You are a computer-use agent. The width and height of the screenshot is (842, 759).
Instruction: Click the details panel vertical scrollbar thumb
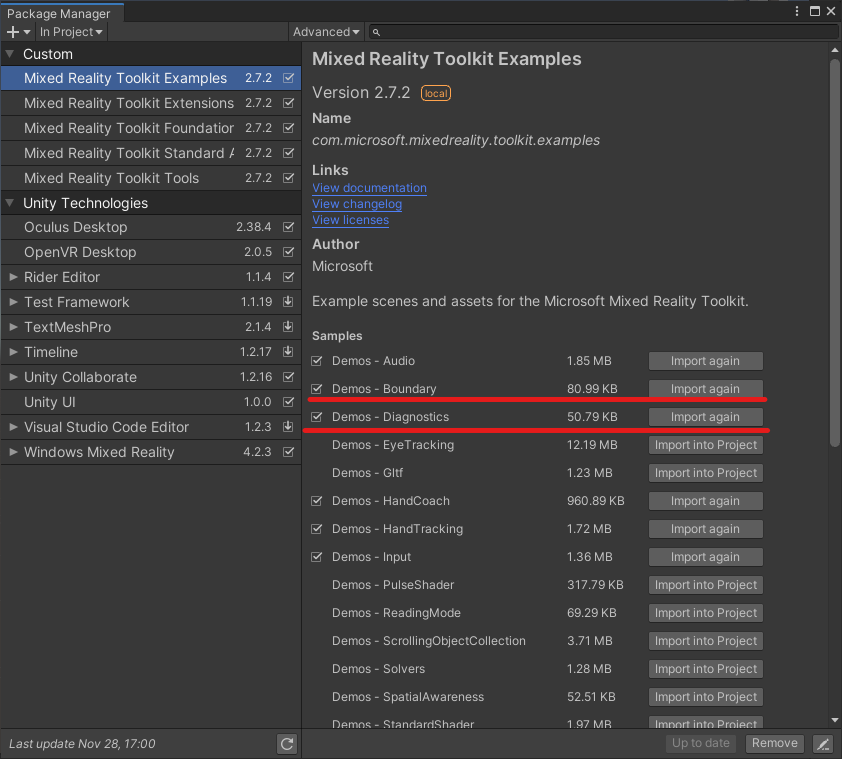pyautogui.click(x=834, y=252)
